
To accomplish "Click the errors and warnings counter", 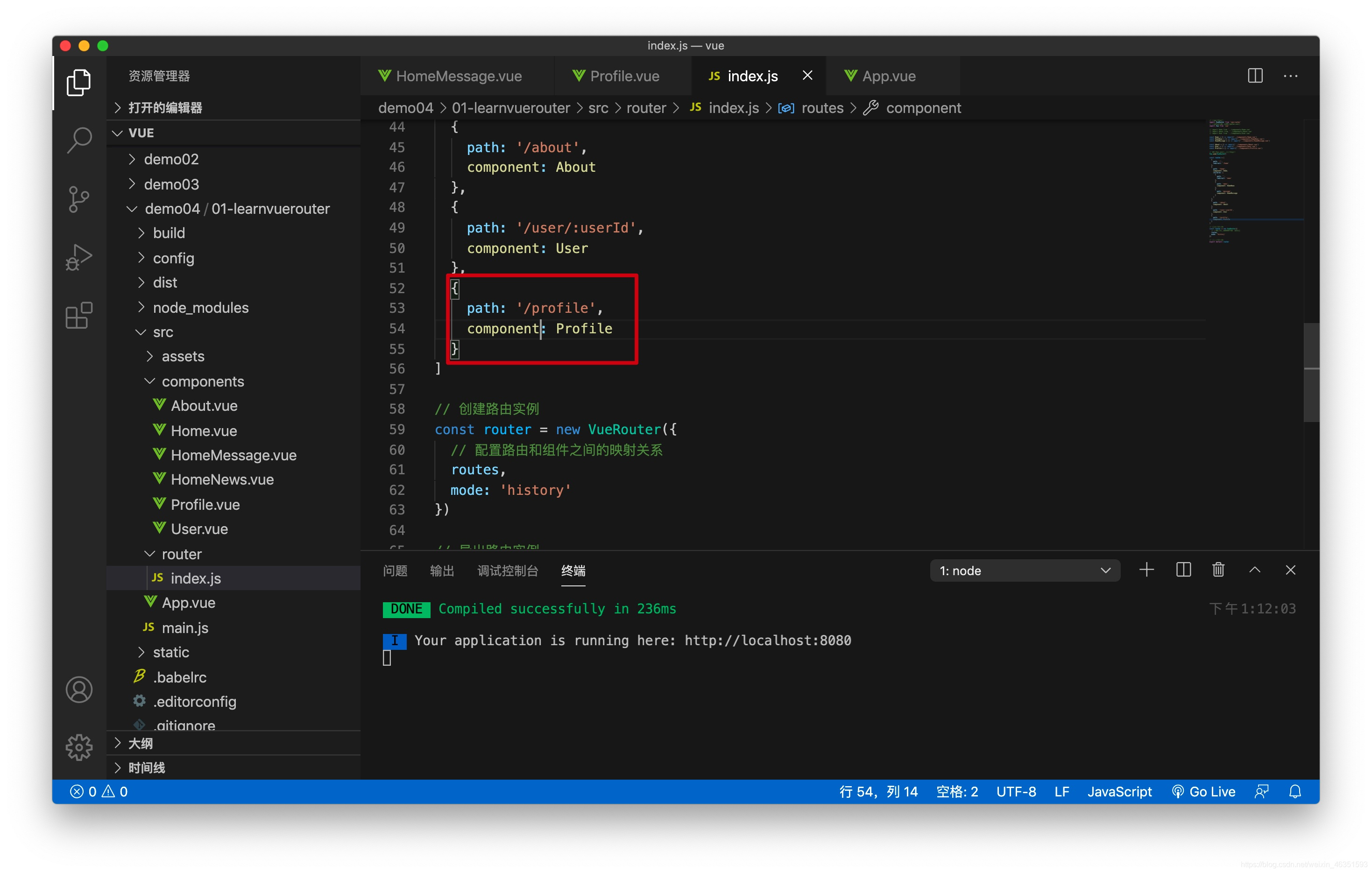I will 99,792.
